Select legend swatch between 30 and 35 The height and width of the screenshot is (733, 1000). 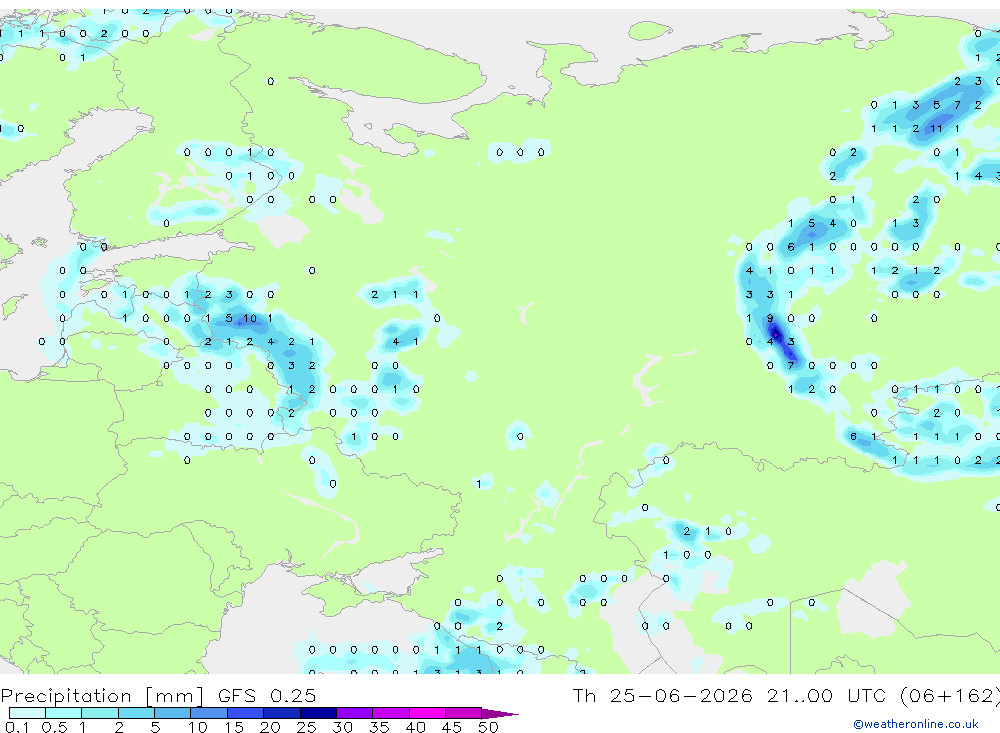point(355,713)
